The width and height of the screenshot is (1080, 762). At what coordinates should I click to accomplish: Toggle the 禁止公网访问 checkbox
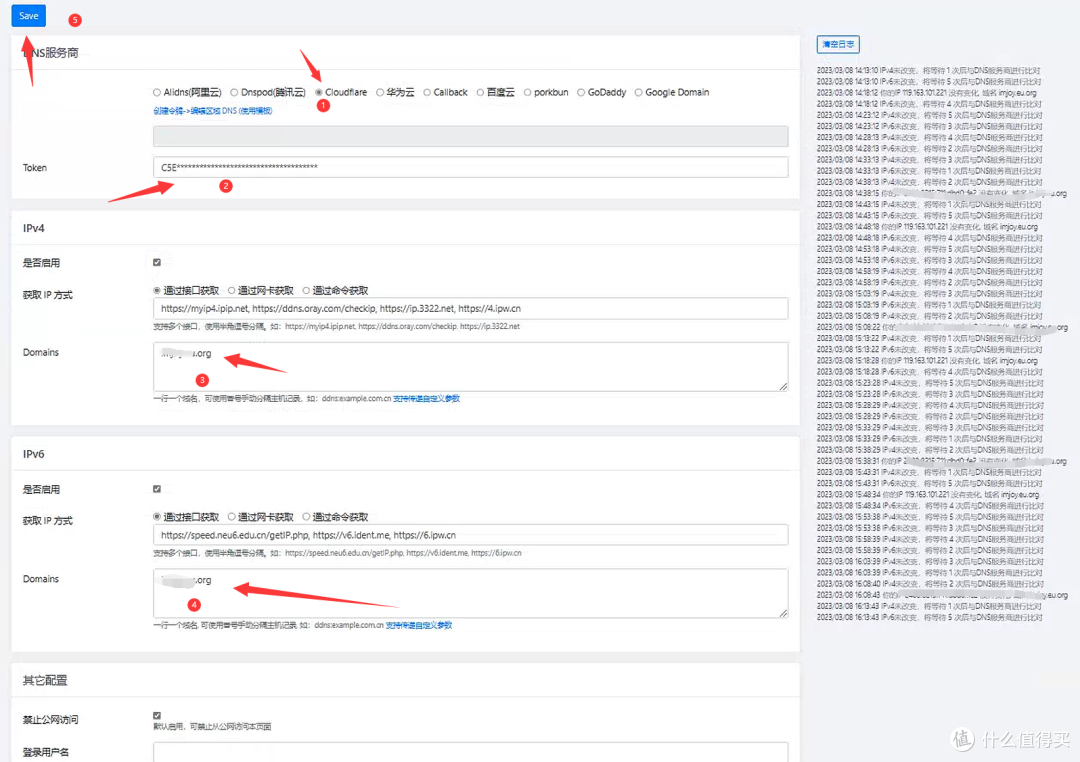tap(157, 716)
